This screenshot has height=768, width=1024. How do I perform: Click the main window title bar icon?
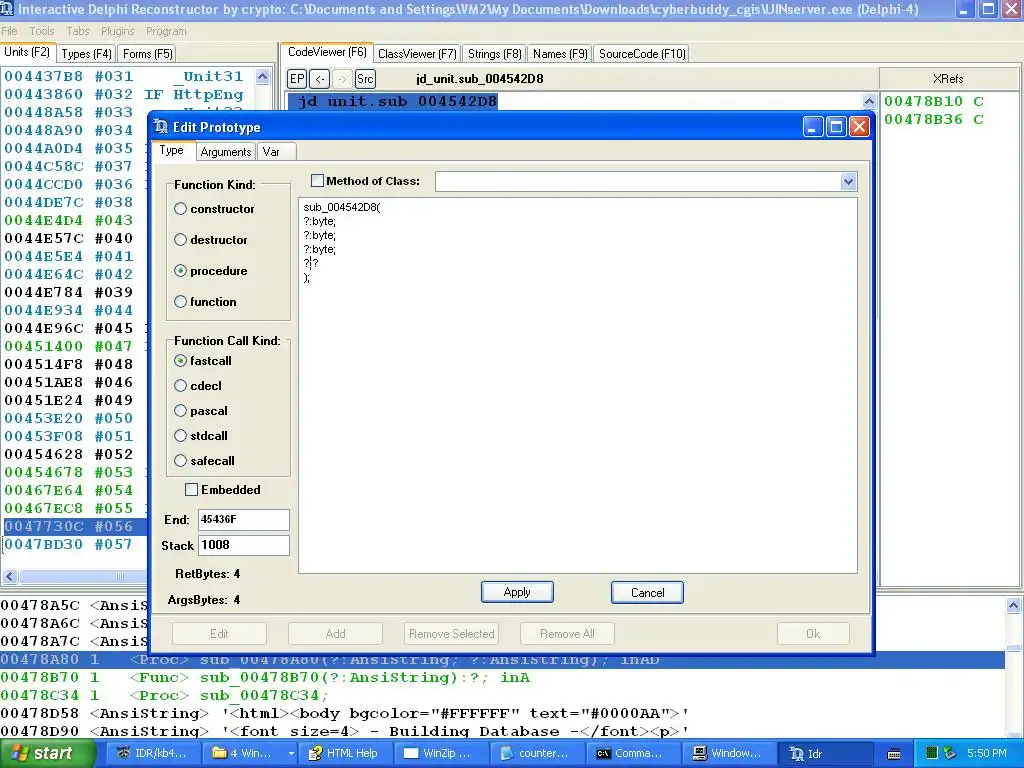[7, 9]
